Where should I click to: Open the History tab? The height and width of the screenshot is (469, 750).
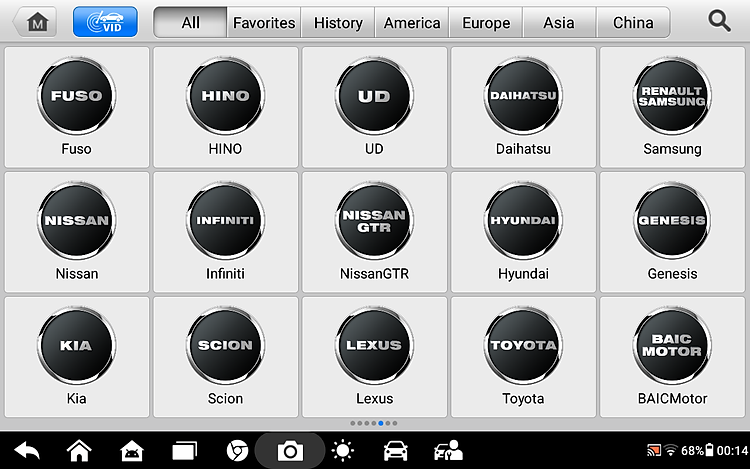coord(338,22)
